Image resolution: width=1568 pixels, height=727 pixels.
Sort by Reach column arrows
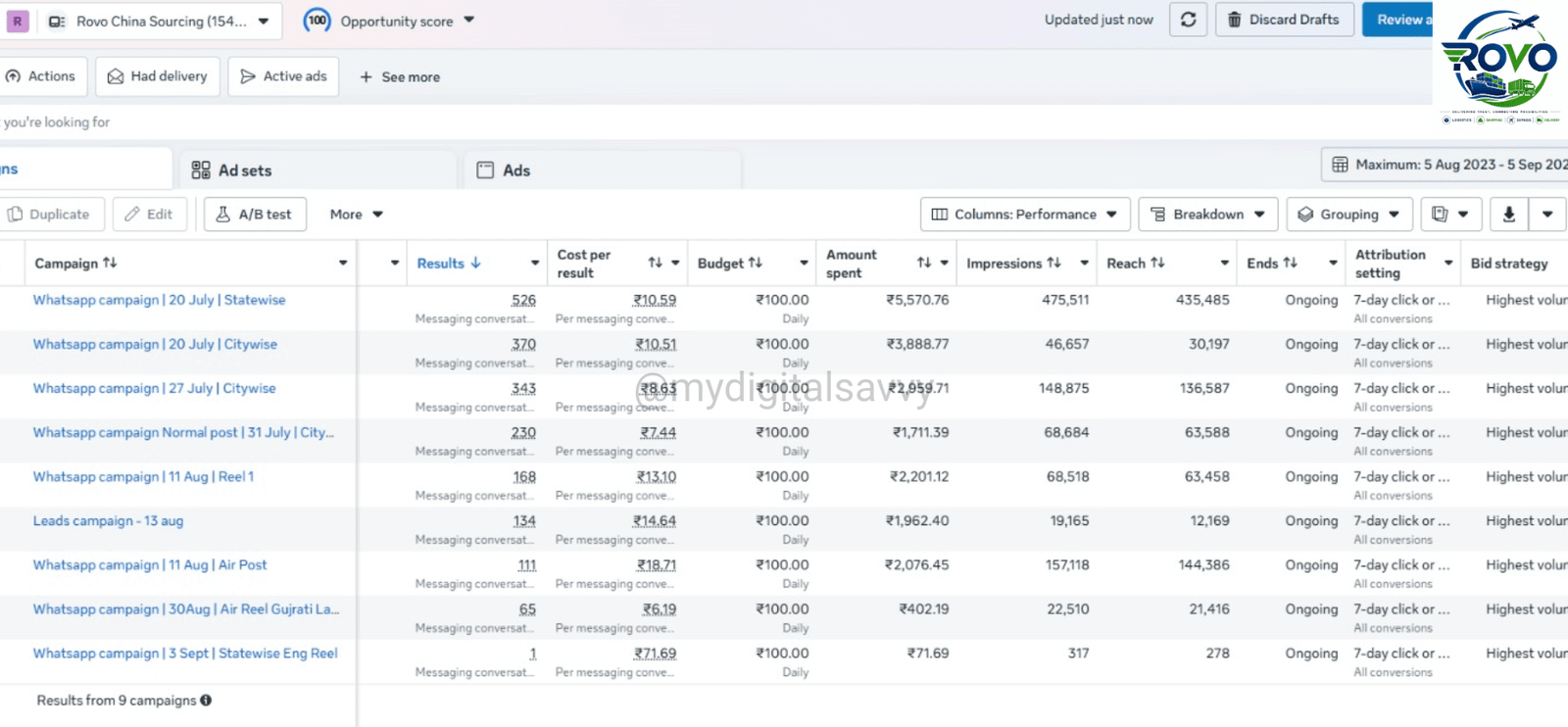(x=1157, y=263)
